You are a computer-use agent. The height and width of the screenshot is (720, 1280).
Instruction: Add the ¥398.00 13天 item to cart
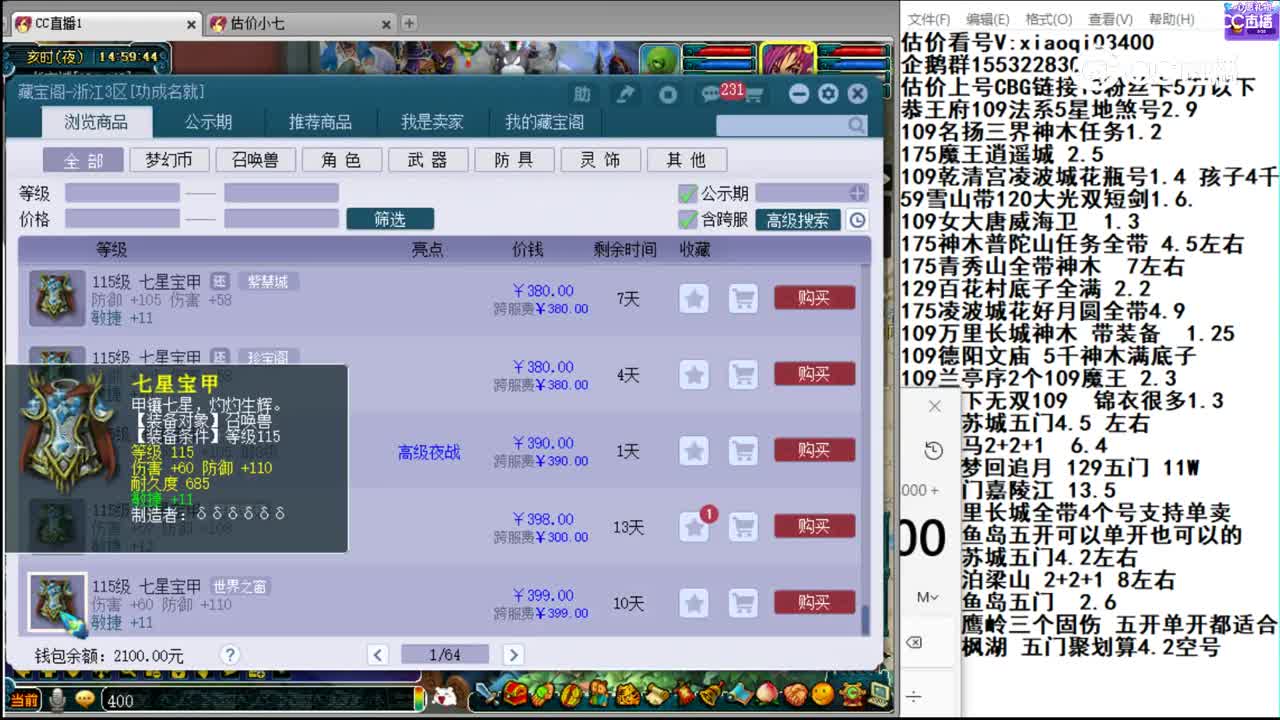(743, 527)
